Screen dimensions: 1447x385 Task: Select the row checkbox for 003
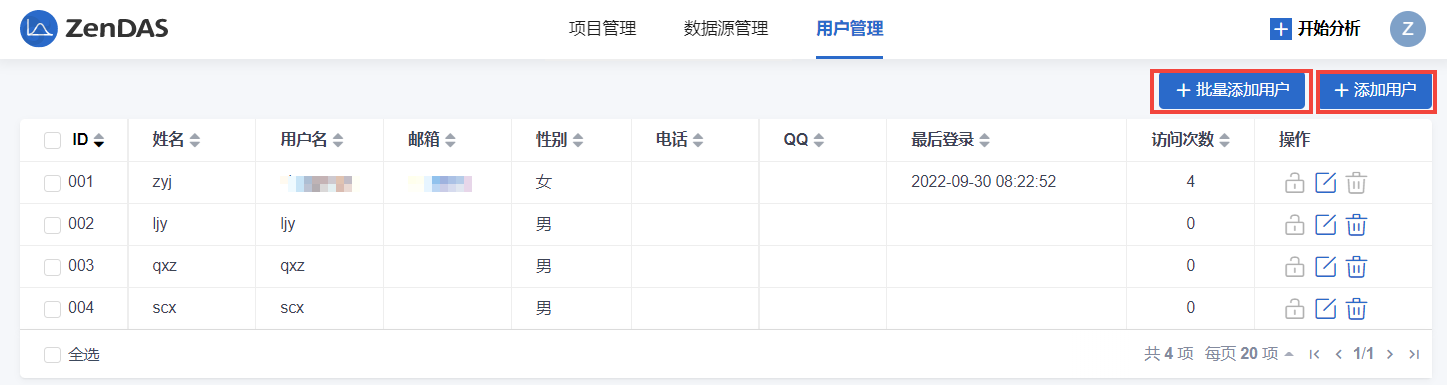(52, 267)
